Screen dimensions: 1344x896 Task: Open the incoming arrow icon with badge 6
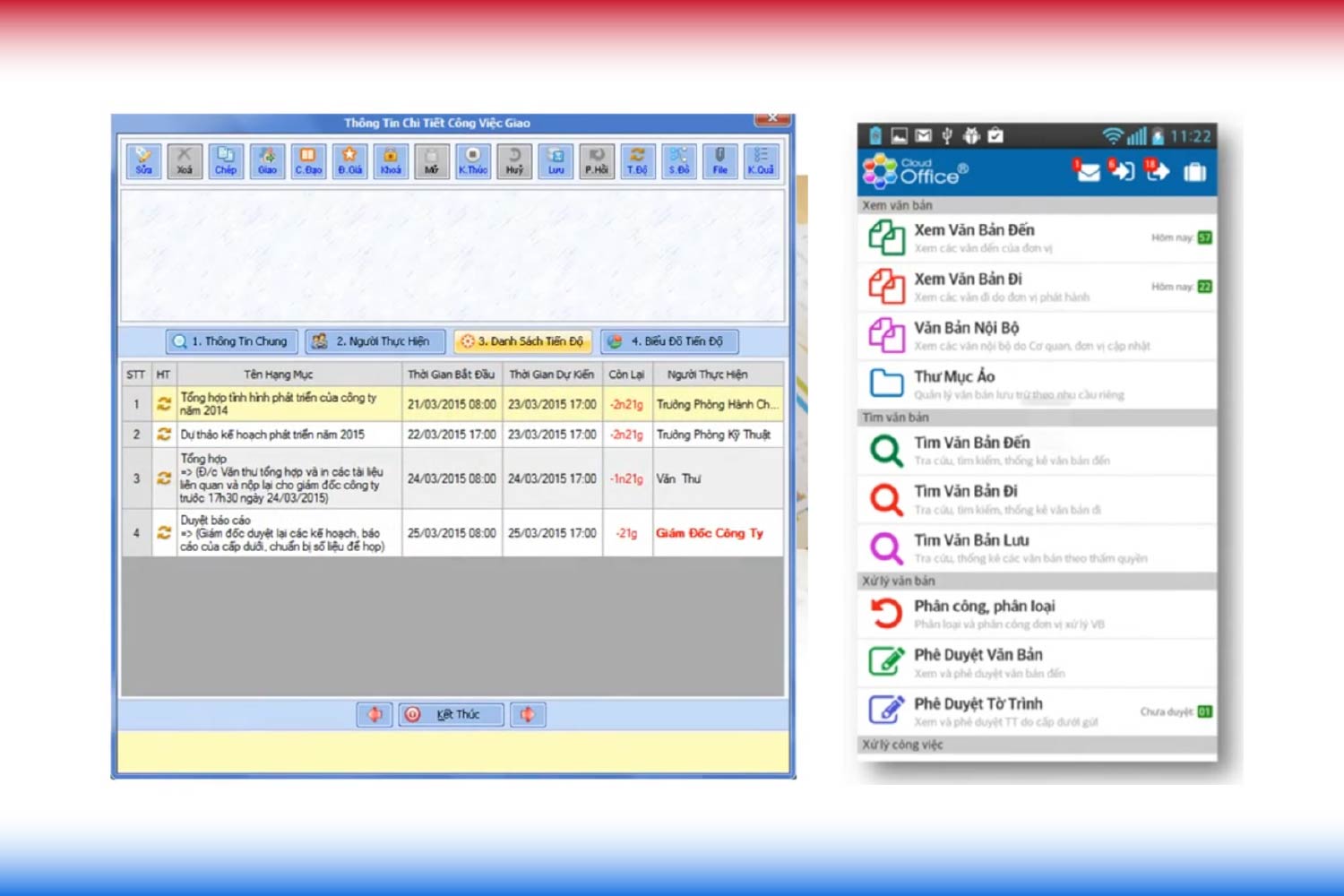click(1122, 170)
